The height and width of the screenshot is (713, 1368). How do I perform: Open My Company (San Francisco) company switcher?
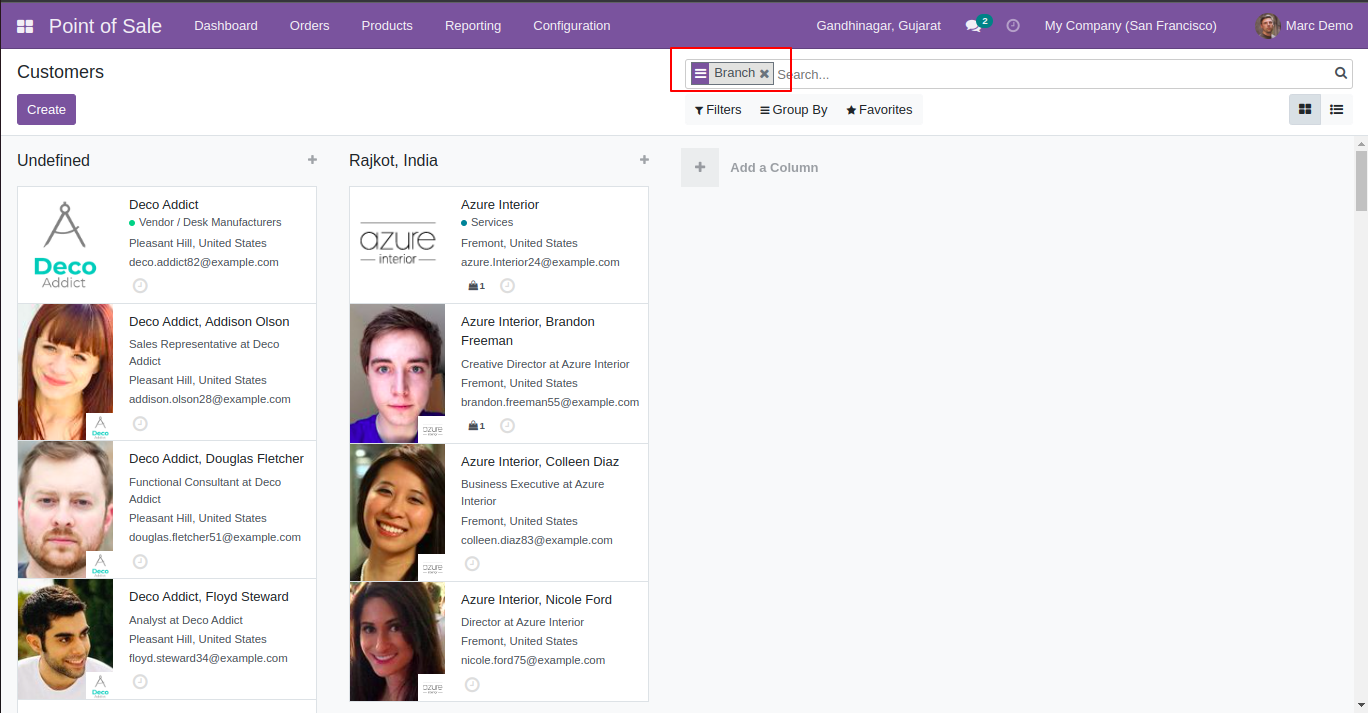(x=1130, y=26)
